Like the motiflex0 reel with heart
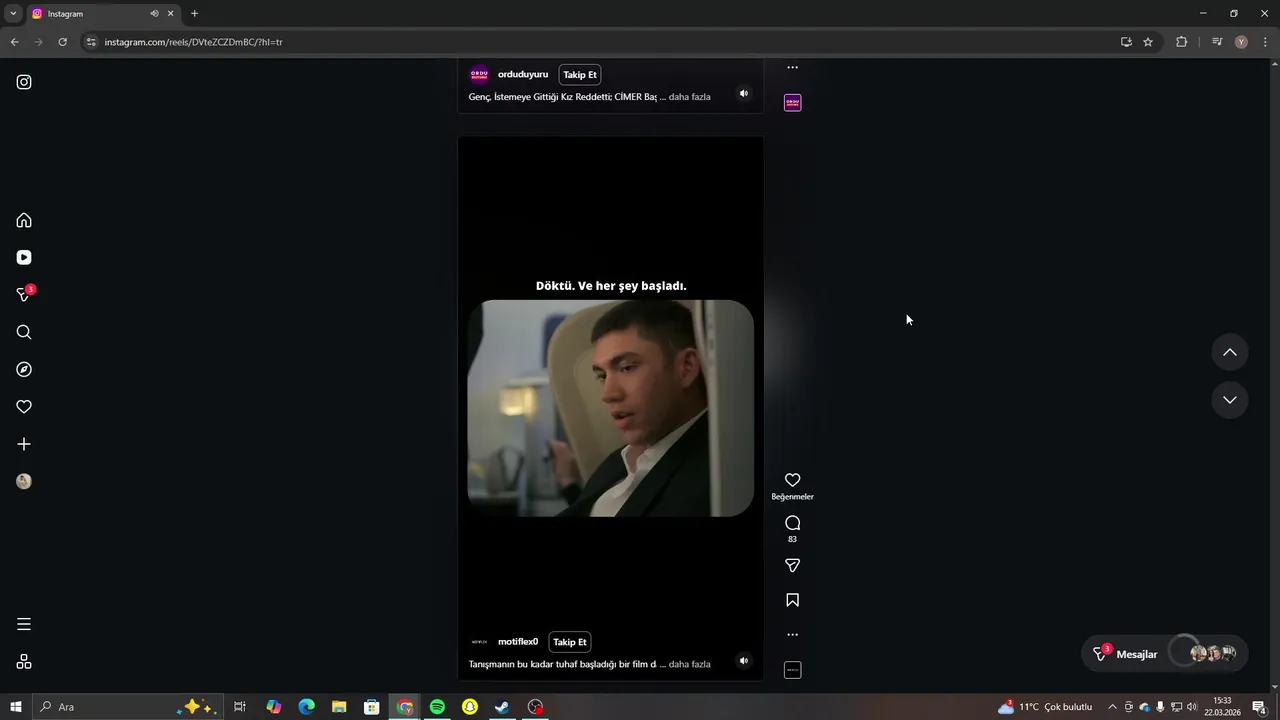This screenshot has height=720, width=1280. [x=792, y=480]
